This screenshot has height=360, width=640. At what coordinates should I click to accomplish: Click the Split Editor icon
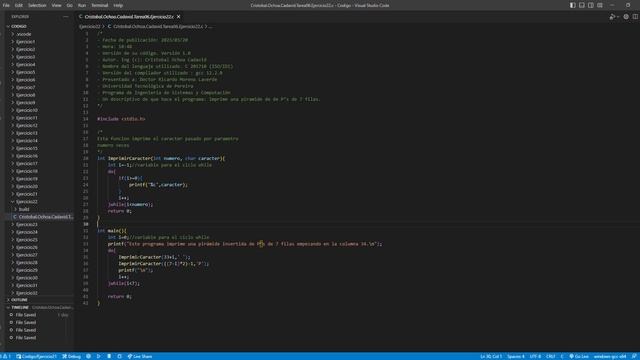[636, 17]
